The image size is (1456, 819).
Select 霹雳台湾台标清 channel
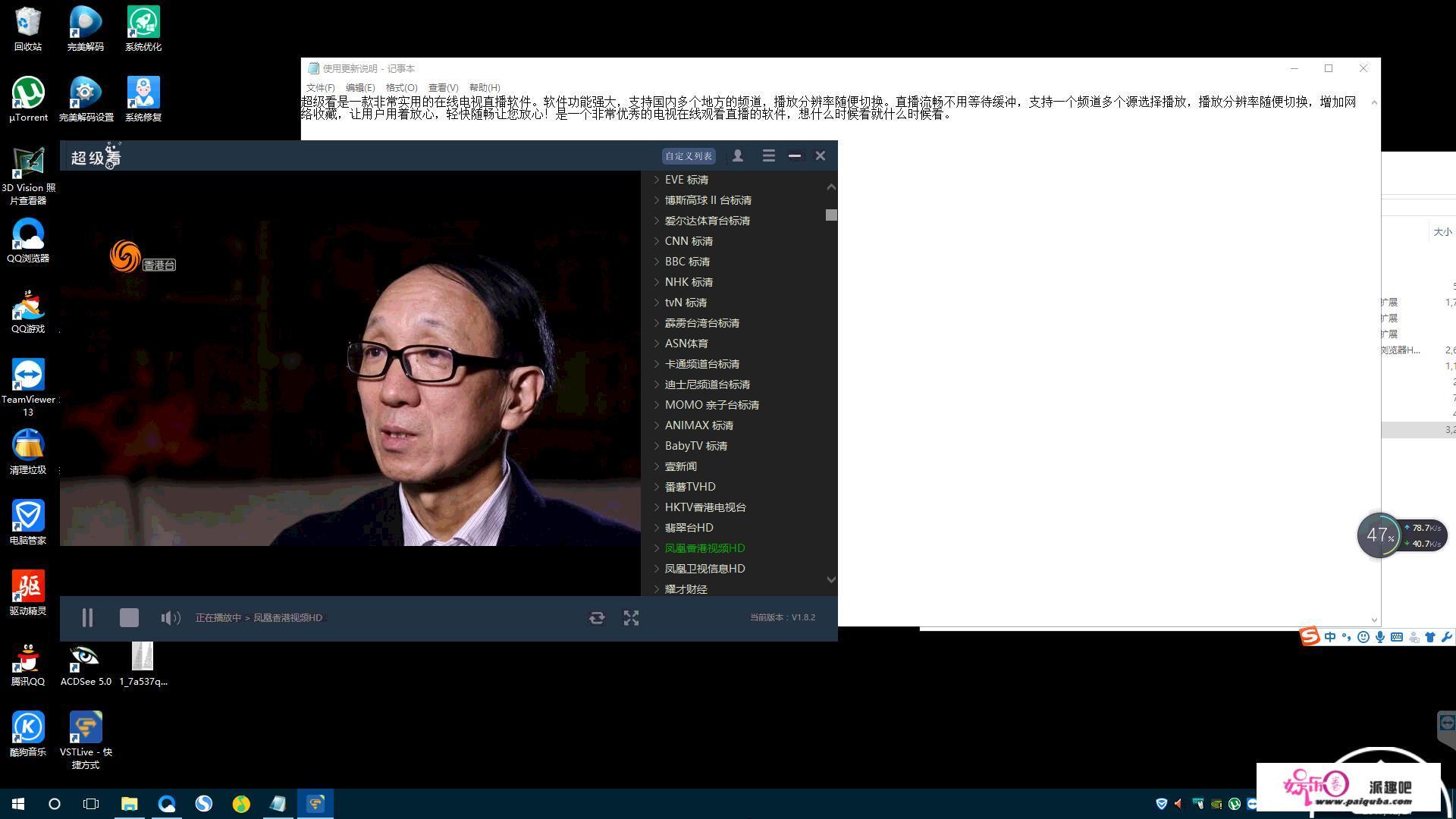702,323
